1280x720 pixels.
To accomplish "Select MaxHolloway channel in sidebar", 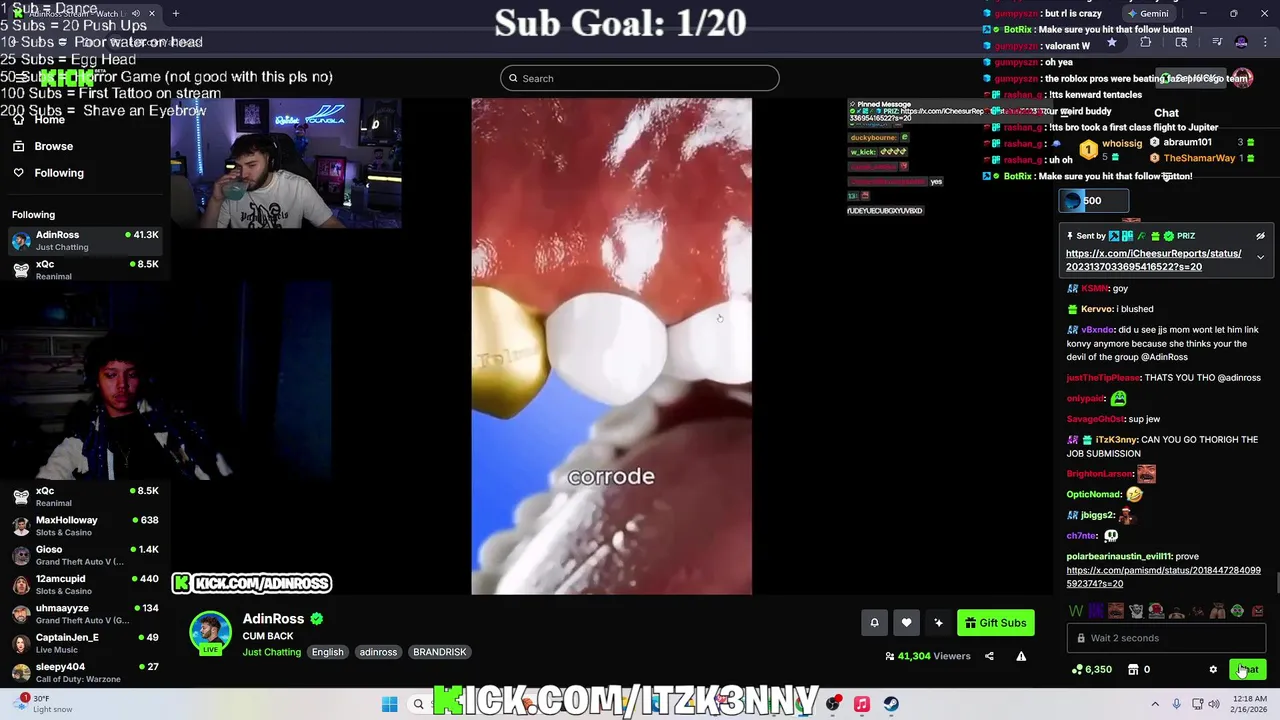I will 85,526.
